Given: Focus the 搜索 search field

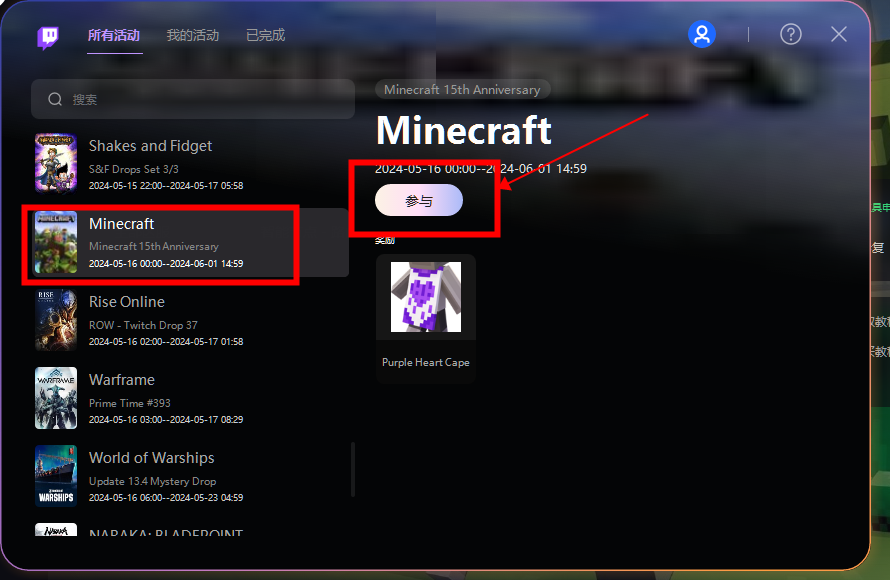Looking at the screenshot, I should (x=193, y=99).
